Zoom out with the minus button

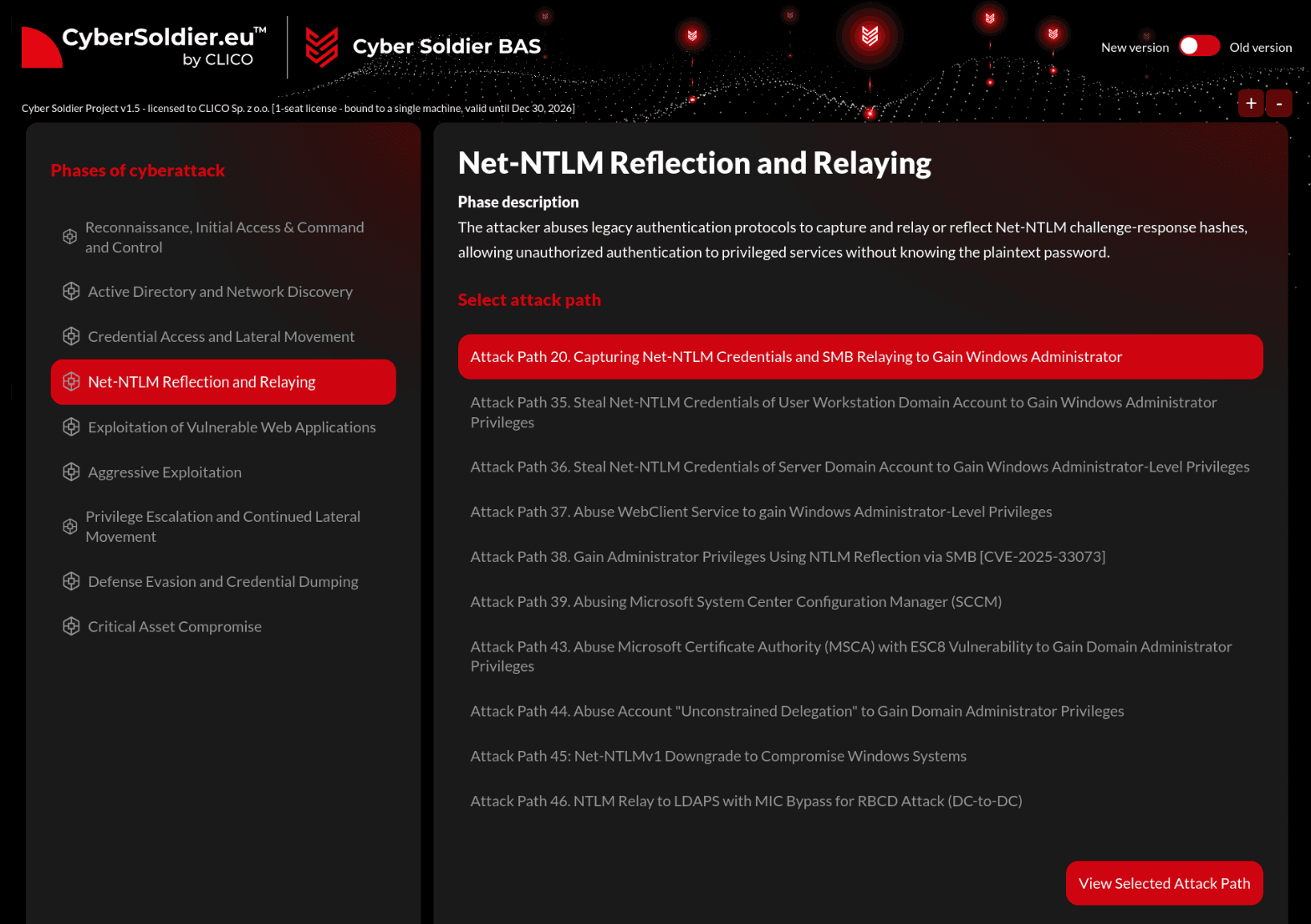click(1279, 103)
